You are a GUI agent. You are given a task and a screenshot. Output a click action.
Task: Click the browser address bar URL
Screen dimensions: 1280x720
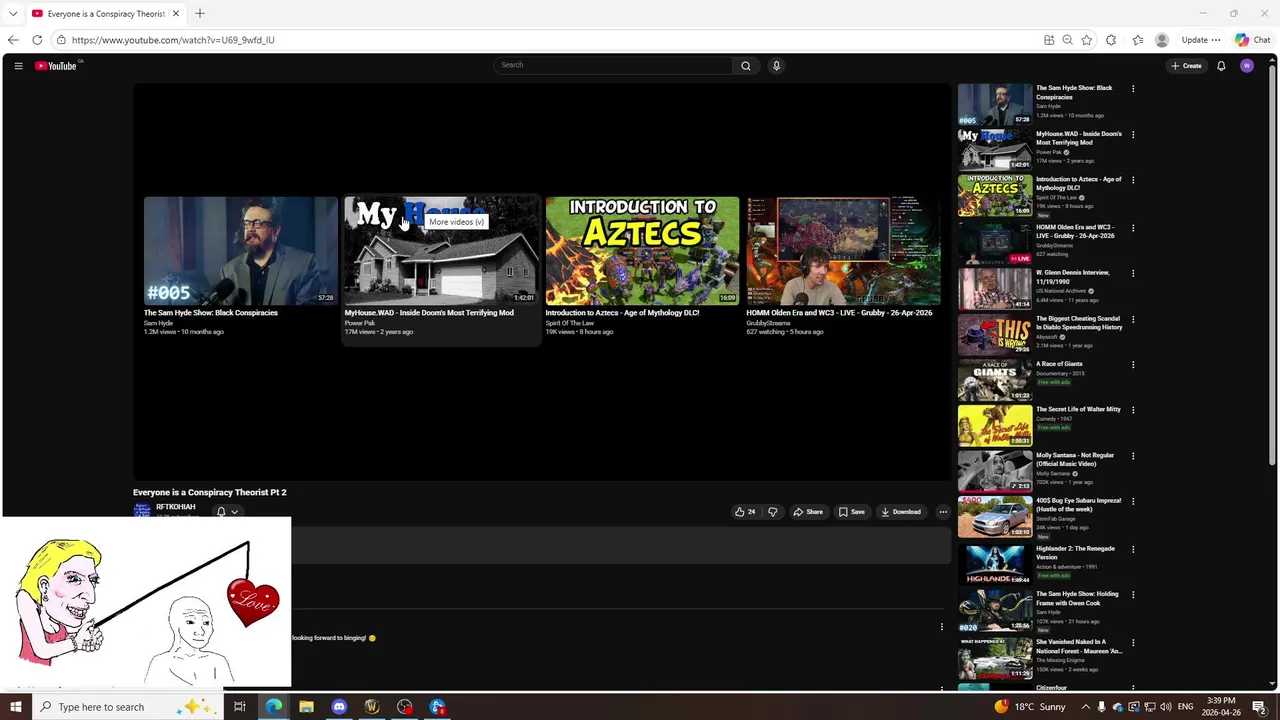click(x=173, y=40)
